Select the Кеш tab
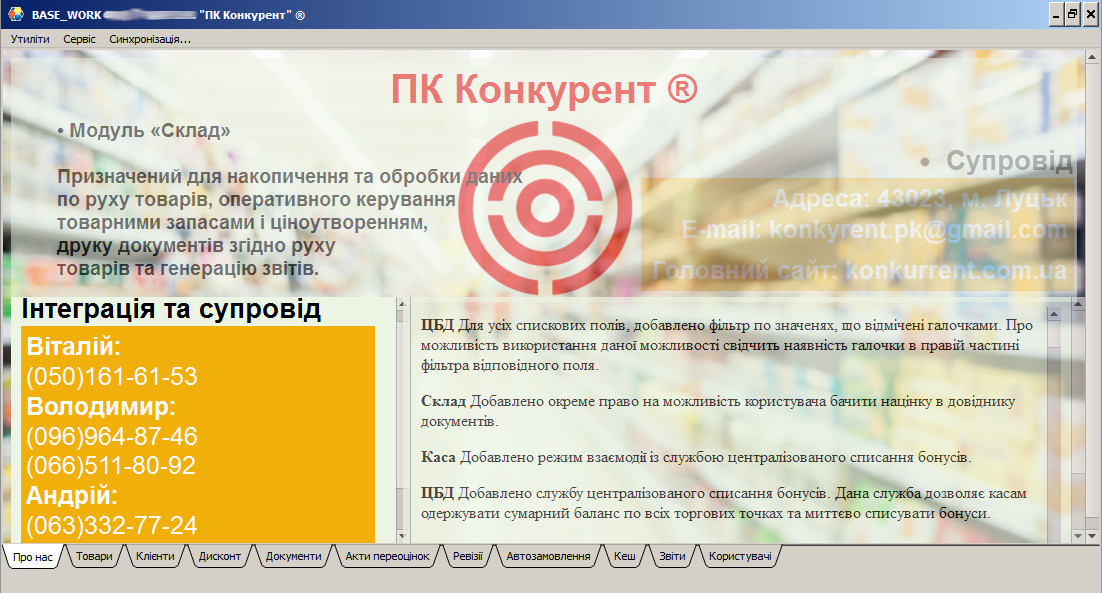 pyautogui.click(x=624, y=556)
